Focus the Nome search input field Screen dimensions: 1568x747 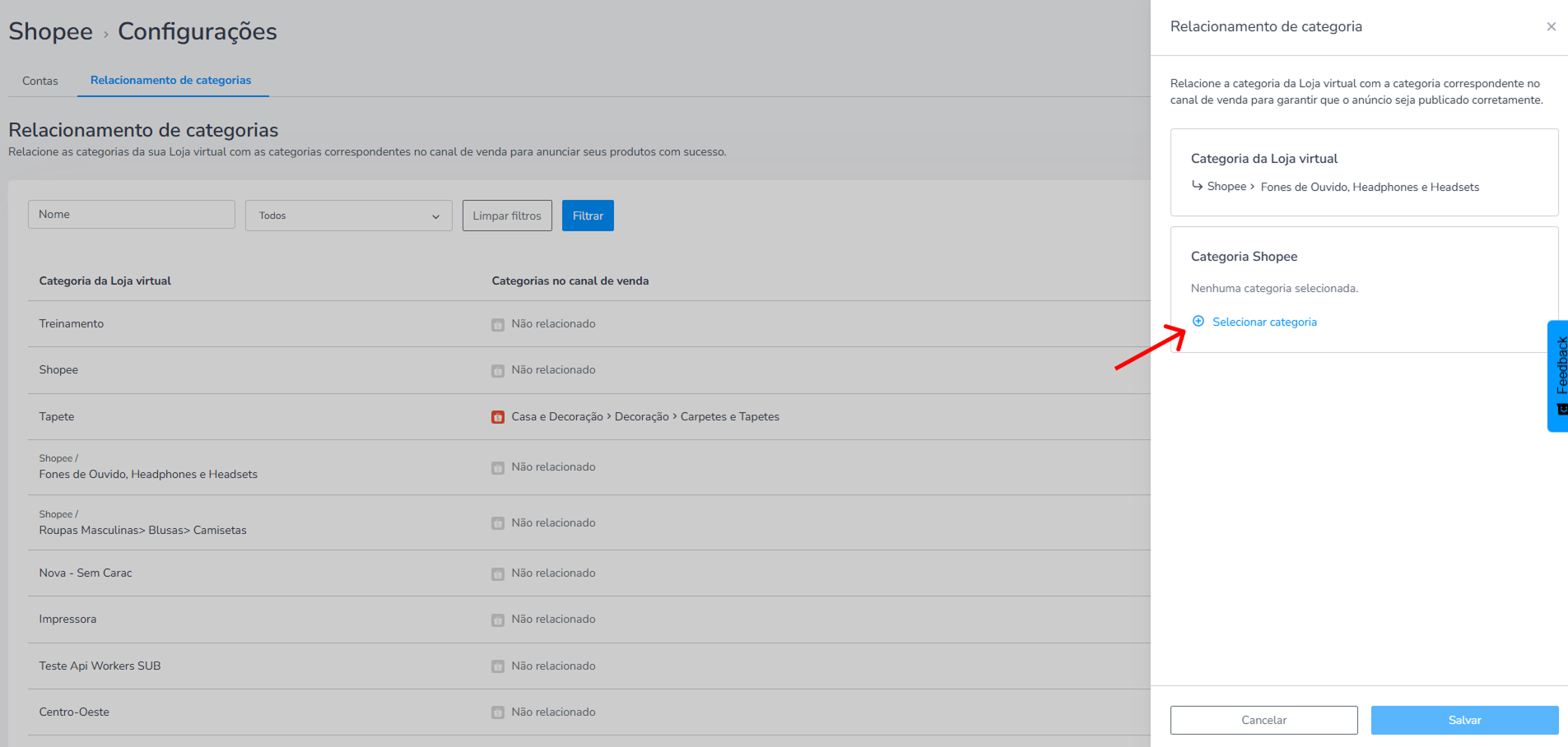(x=132, y=215)
